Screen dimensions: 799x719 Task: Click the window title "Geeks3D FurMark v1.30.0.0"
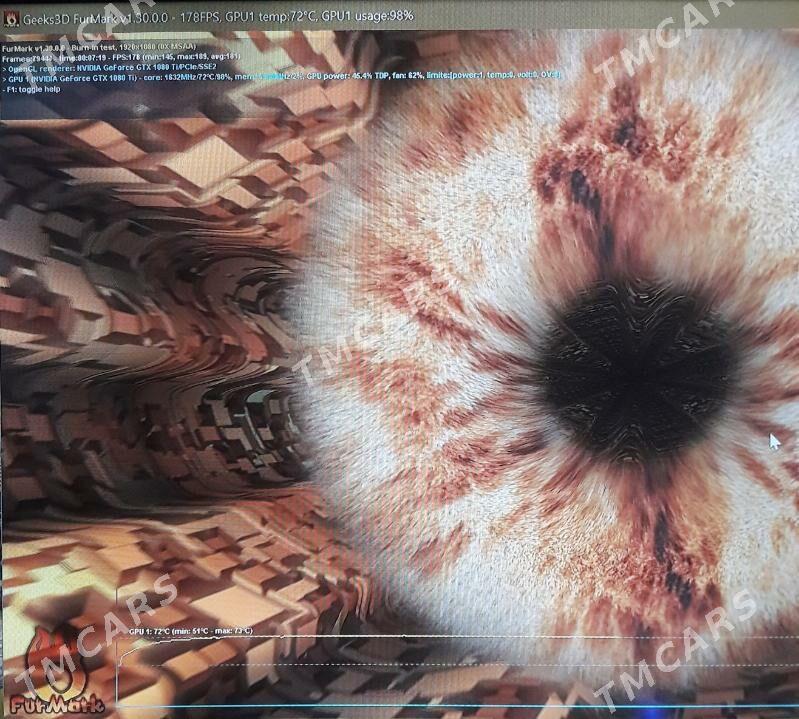click(x=95, y=18)
